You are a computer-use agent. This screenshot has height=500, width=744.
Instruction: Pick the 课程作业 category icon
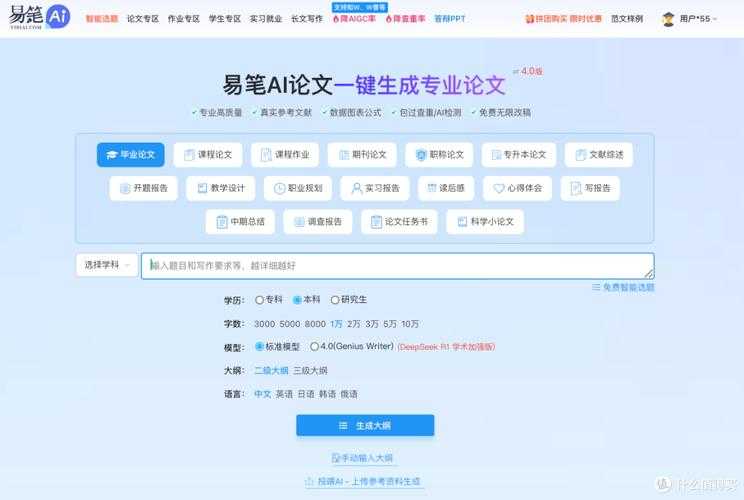tap(267, 155)
